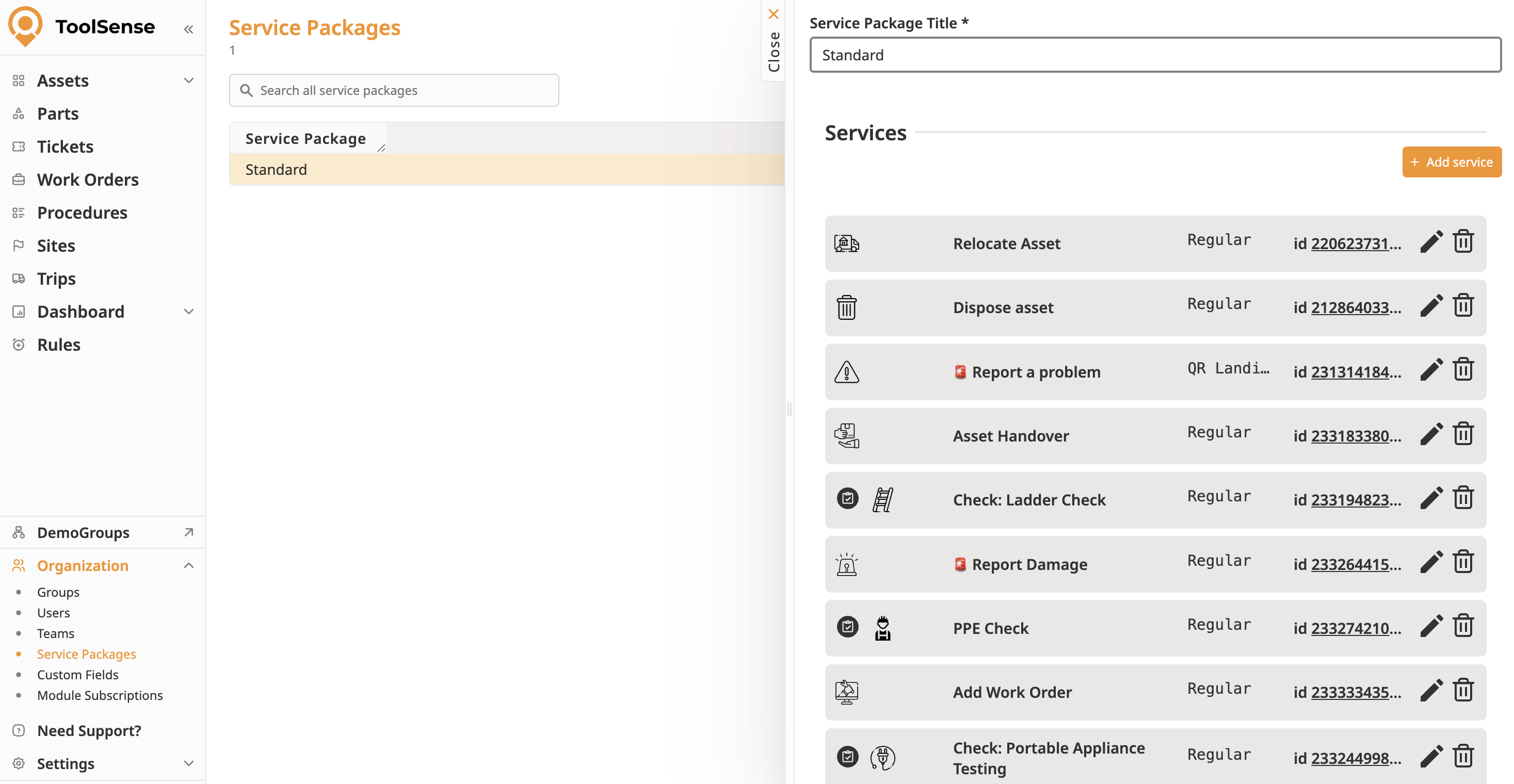Image resolution: width=1514 pixels, height=784 pixels.
Task: Expand the Settings menu
Action: click(188, 763)
